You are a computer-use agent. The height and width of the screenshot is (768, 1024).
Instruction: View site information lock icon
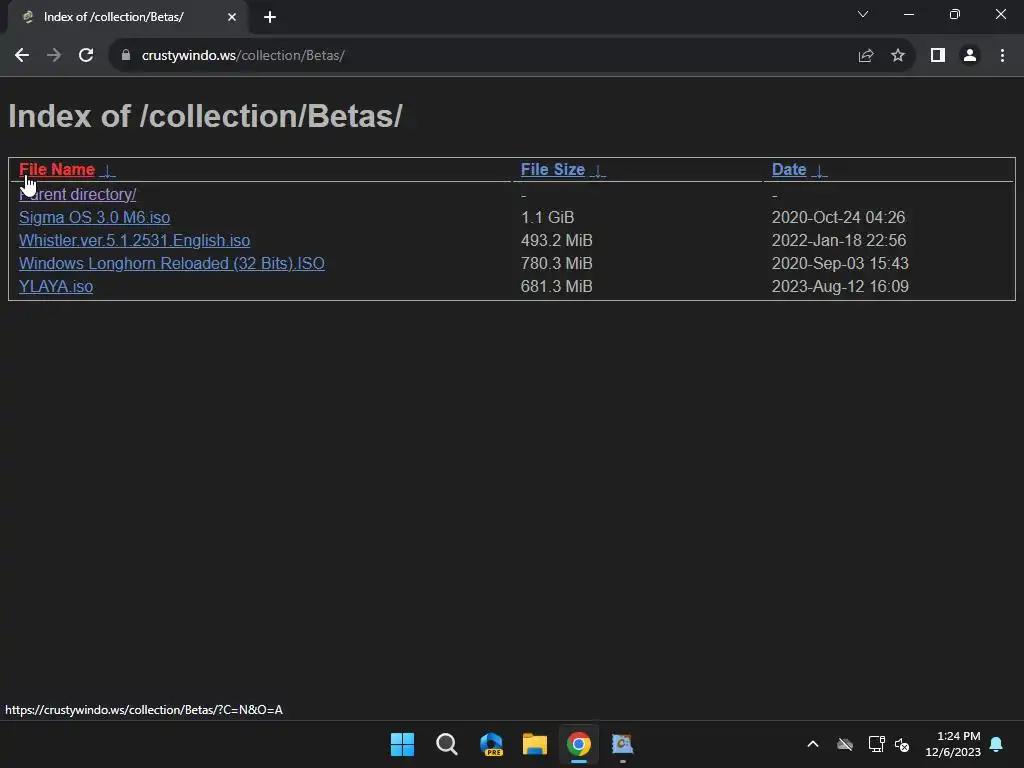[126, 56]
